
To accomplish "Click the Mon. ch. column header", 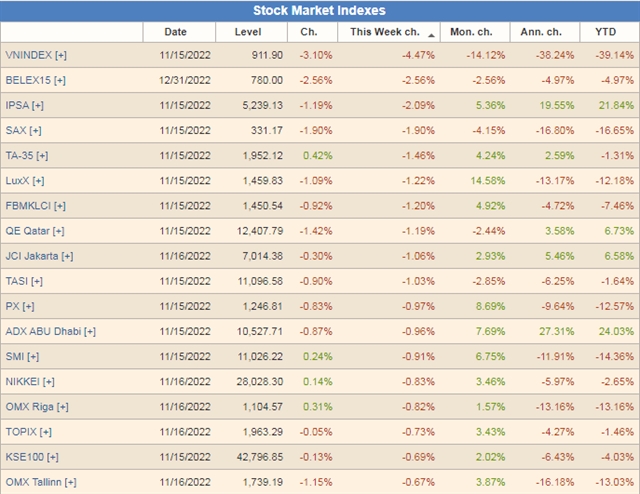I will 470,31.
